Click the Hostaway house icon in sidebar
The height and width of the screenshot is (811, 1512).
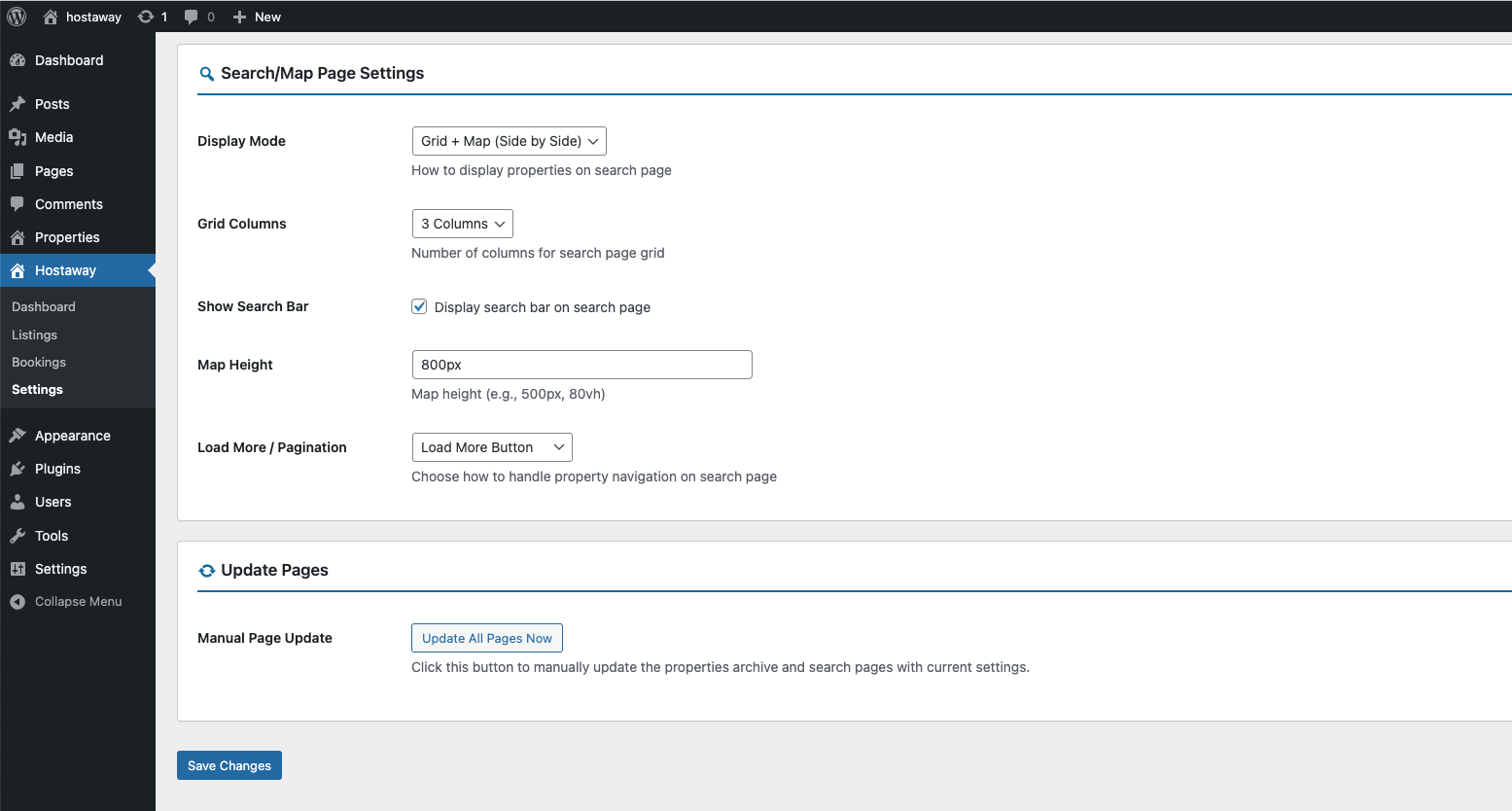[x=18, y=270]
